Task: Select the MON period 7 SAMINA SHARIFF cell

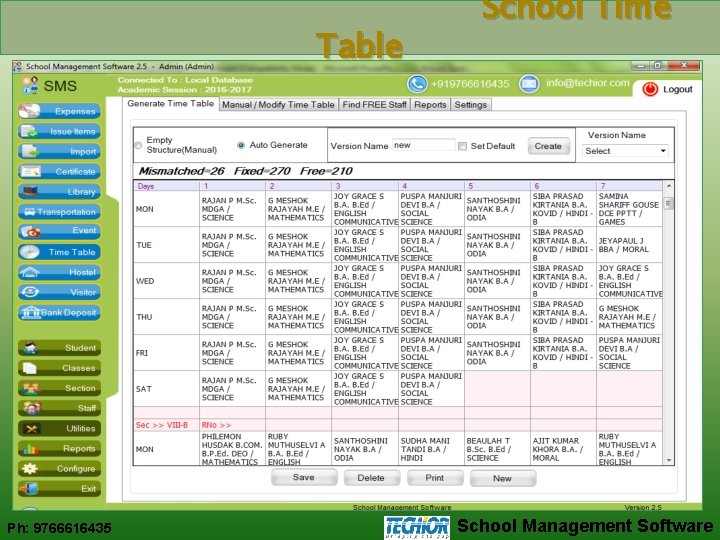Action: click(629, 209)
